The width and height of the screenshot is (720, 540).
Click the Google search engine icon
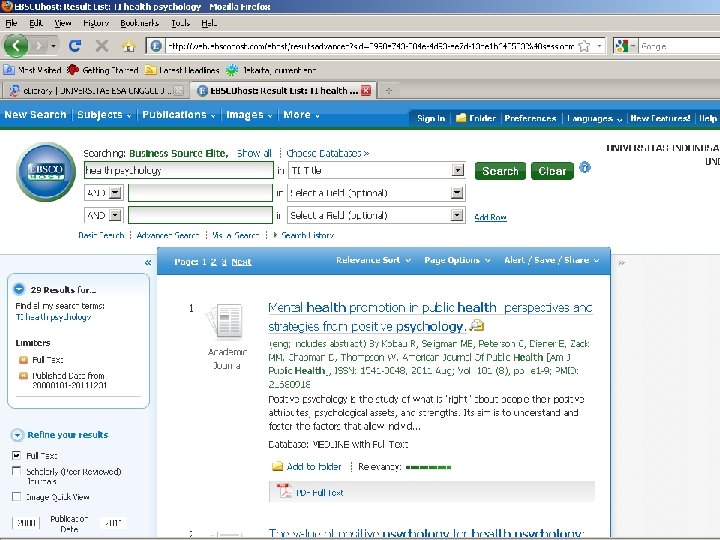click(622, 46)
